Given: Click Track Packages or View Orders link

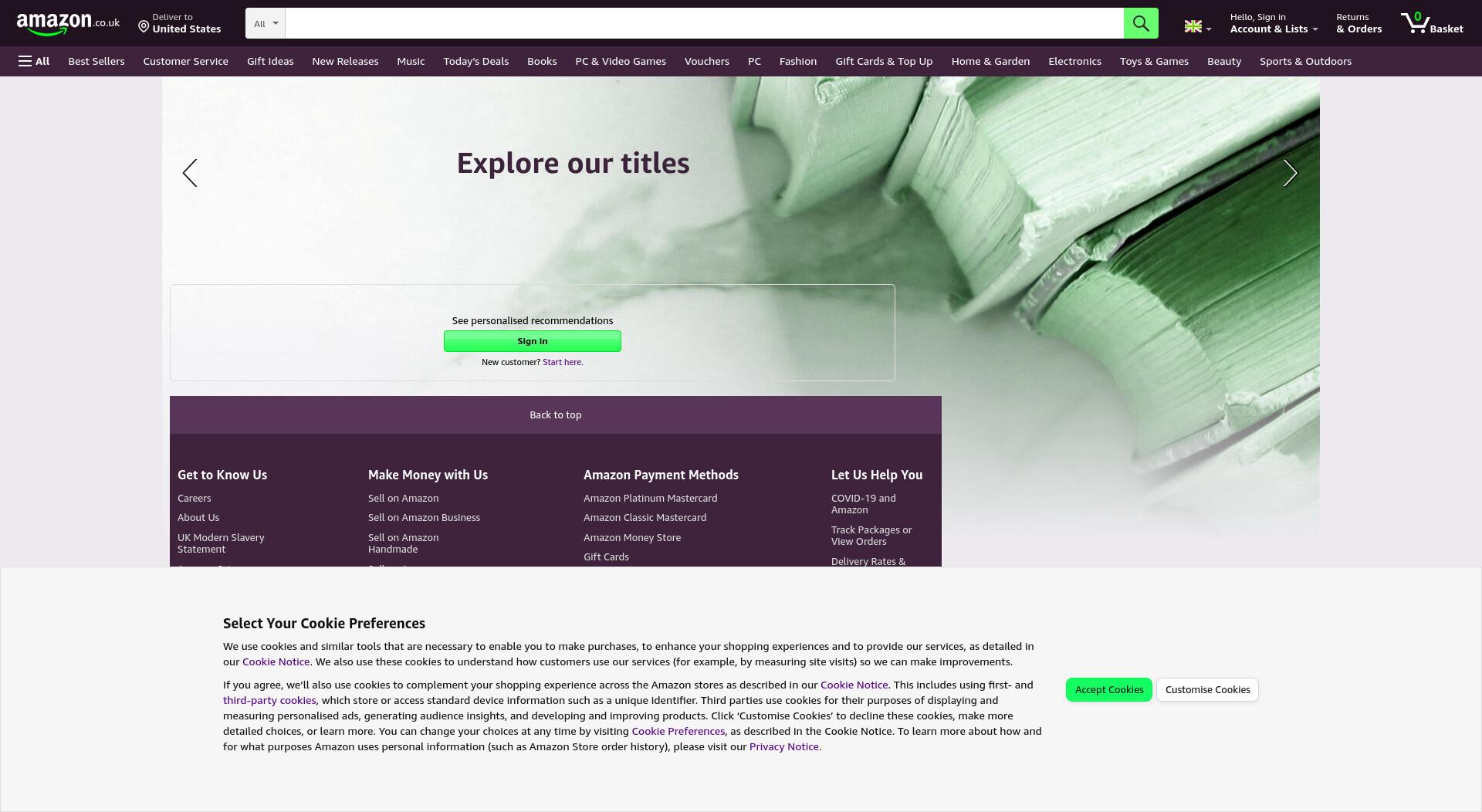Looking at the screenshot, I should point(871,536).
